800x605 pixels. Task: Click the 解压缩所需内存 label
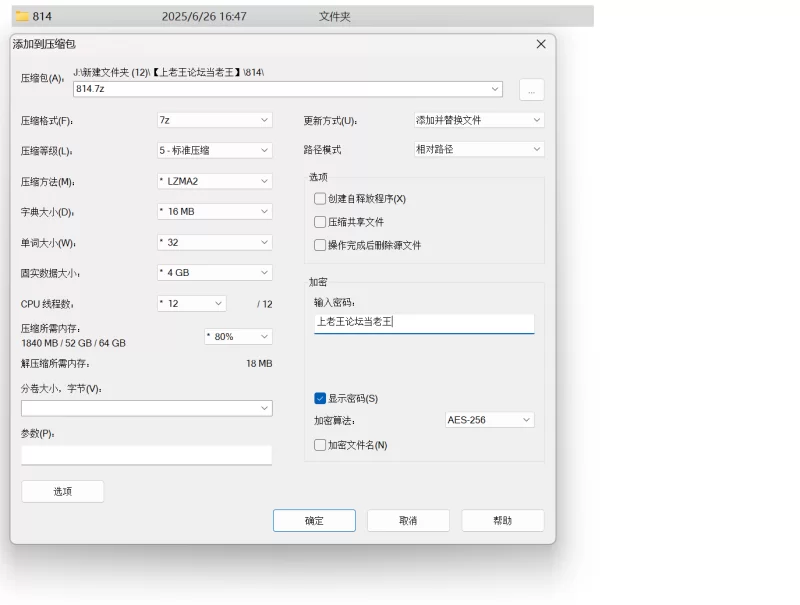click(x=55, y=364)
